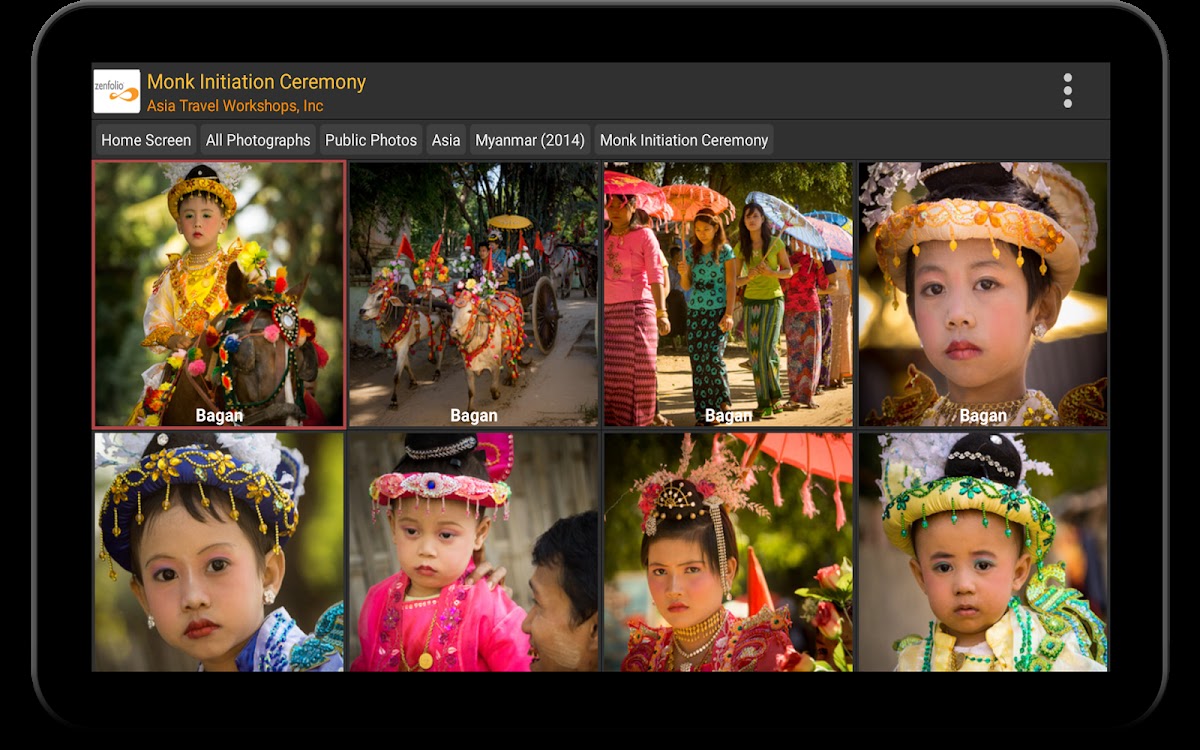1200x750 pixels.
Task: Select Monk Initiation Ceremony breadcrumb
Action: point(684,140)
